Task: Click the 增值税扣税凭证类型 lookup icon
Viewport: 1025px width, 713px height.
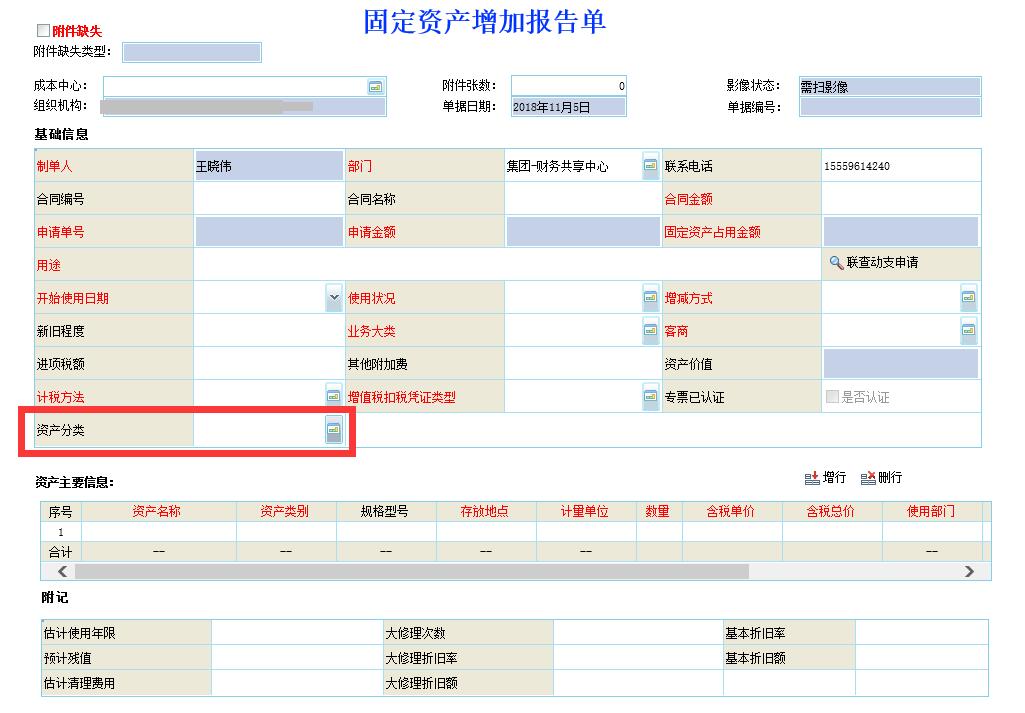Action: [x=650, y=397]
